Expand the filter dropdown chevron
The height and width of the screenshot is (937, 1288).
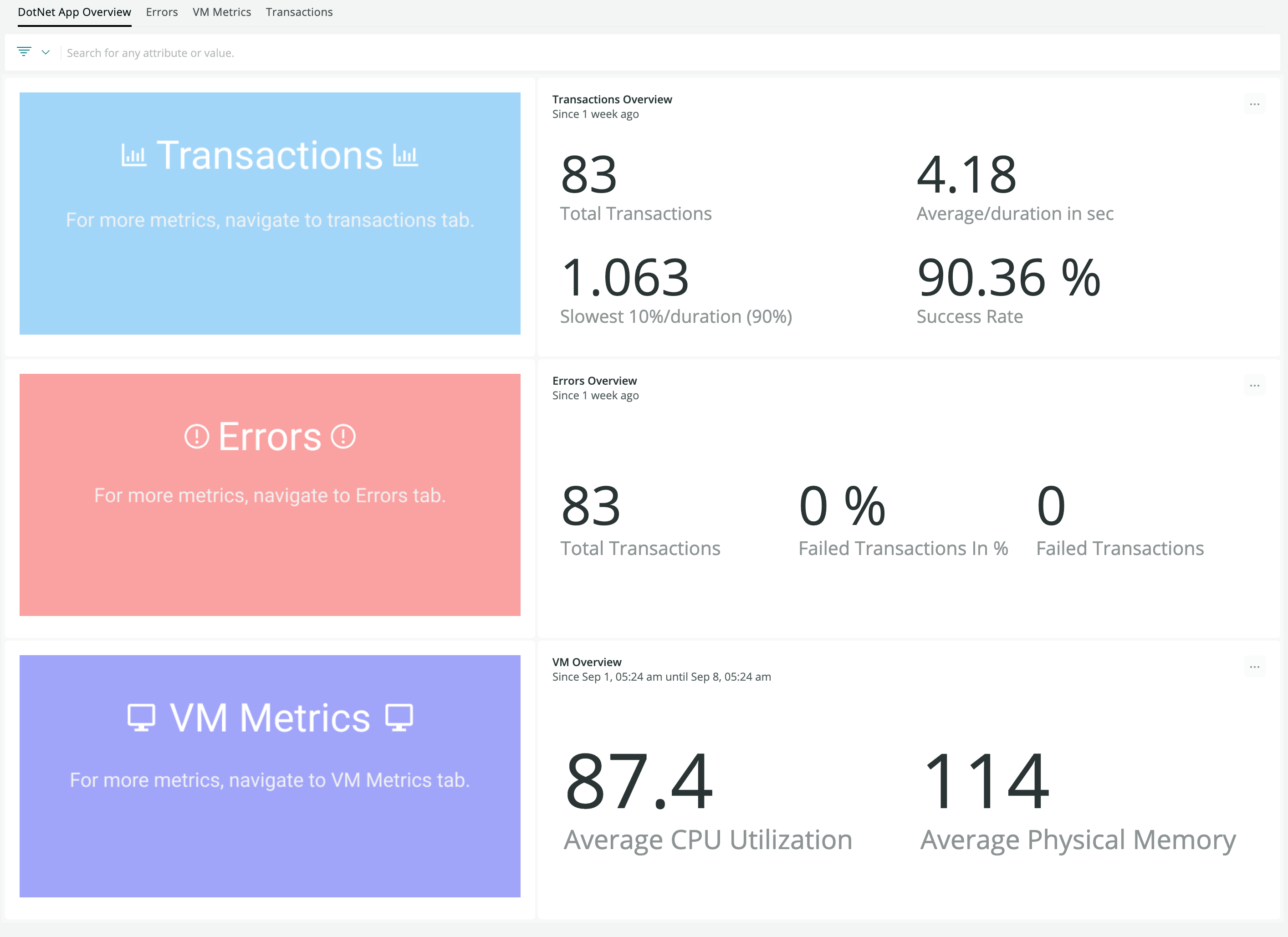(46, 52)
